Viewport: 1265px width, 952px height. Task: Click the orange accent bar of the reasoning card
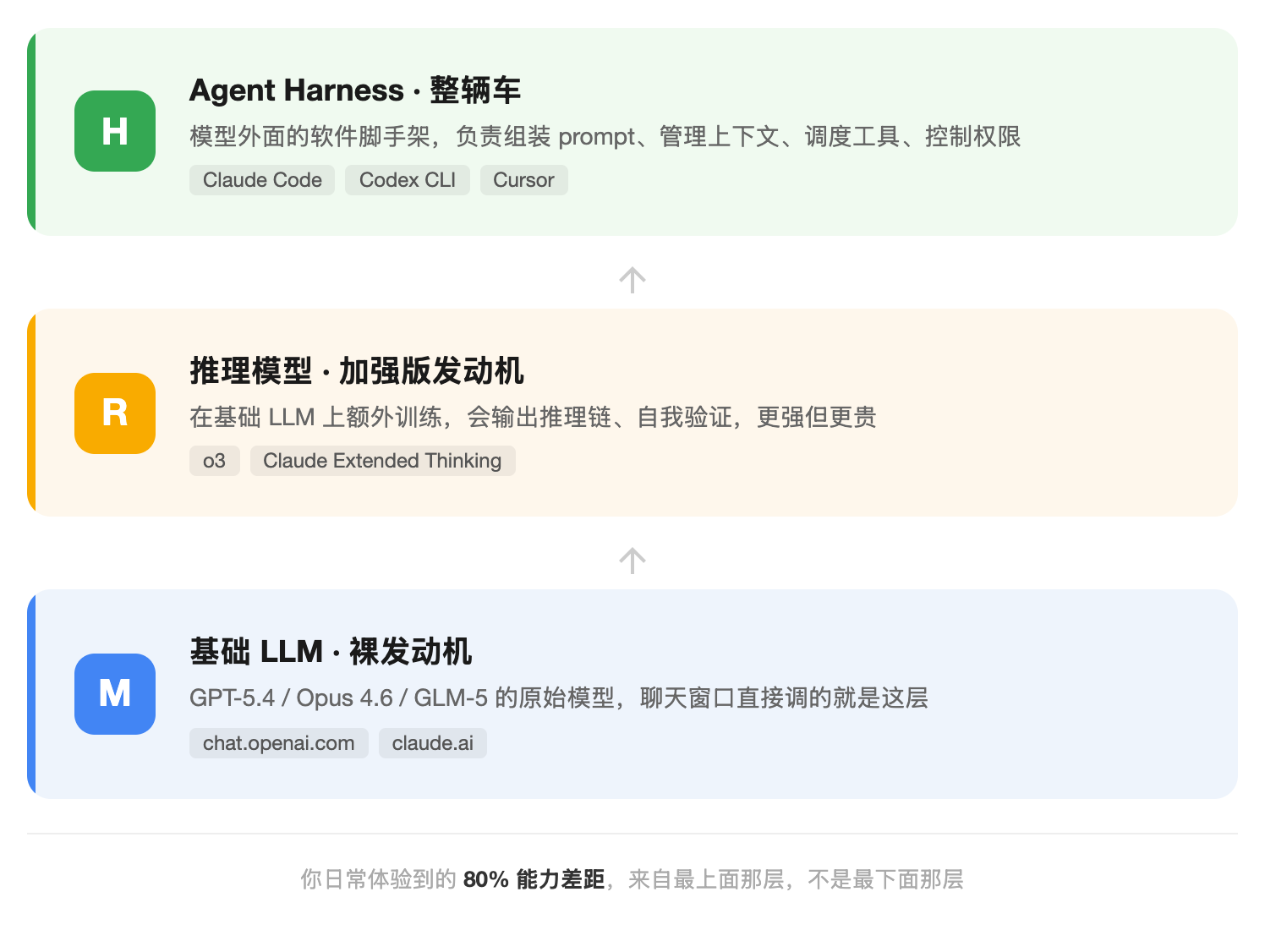[31, 413]
